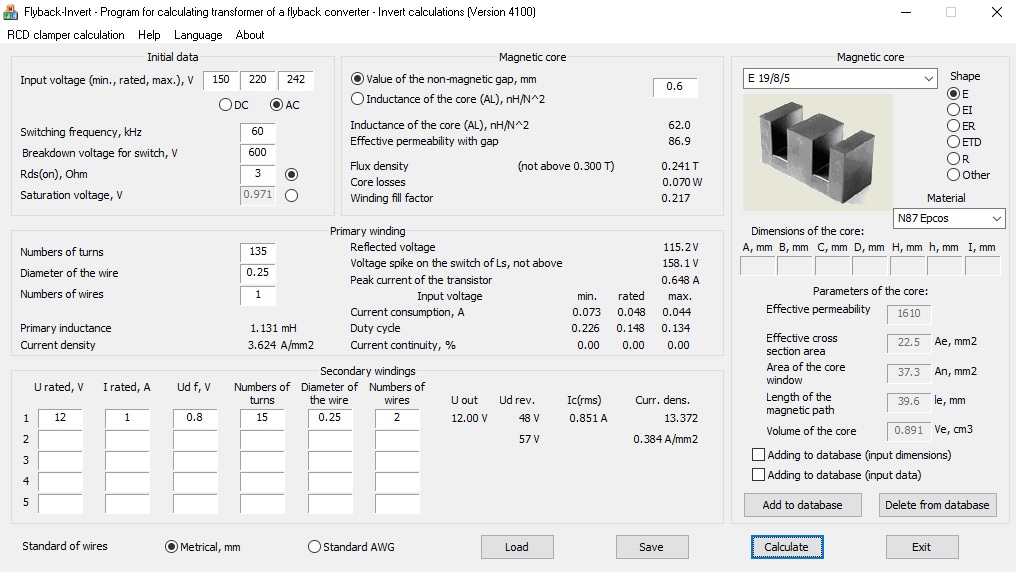
Task: Click the Switching frequency field
Action: click(x=257, y=132)
